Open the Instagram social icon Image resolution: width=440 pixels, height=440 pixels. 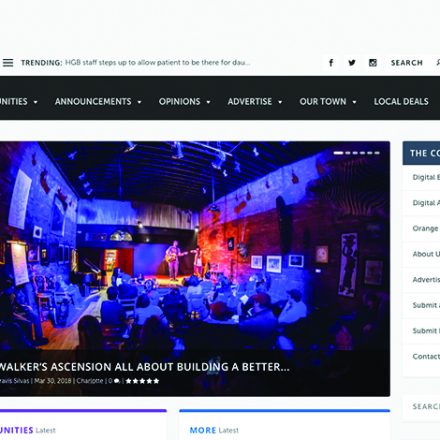373,63
